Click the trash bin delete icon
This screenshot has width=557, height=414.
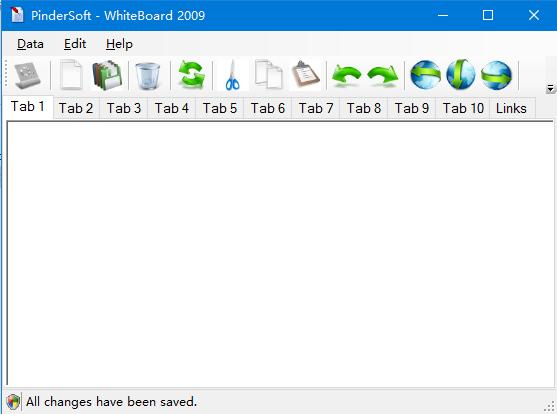[x=148, y=76]
